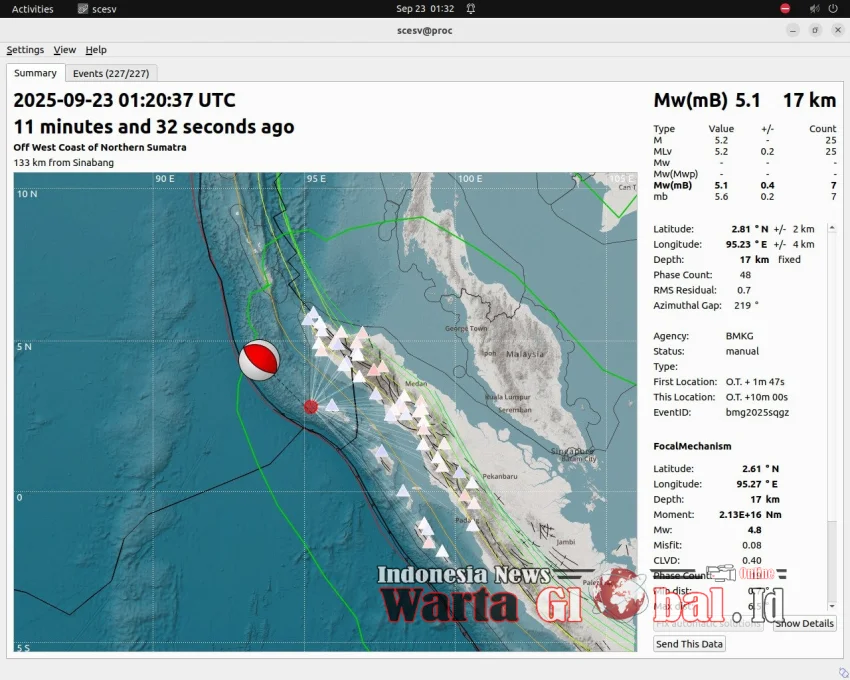Open the Help menu
This screenshot has height=680, width=850.
(x=96, y=50)
